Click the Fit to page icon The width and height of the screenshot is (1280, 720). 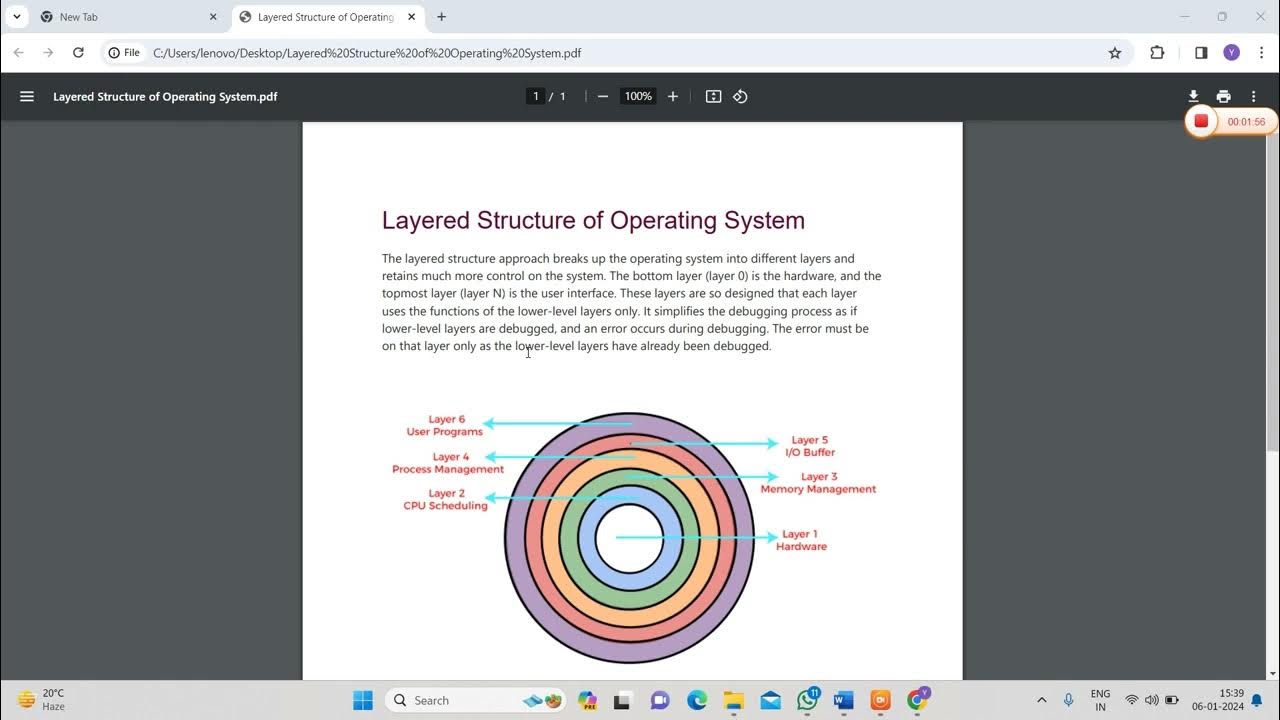(x=713, y=96)
